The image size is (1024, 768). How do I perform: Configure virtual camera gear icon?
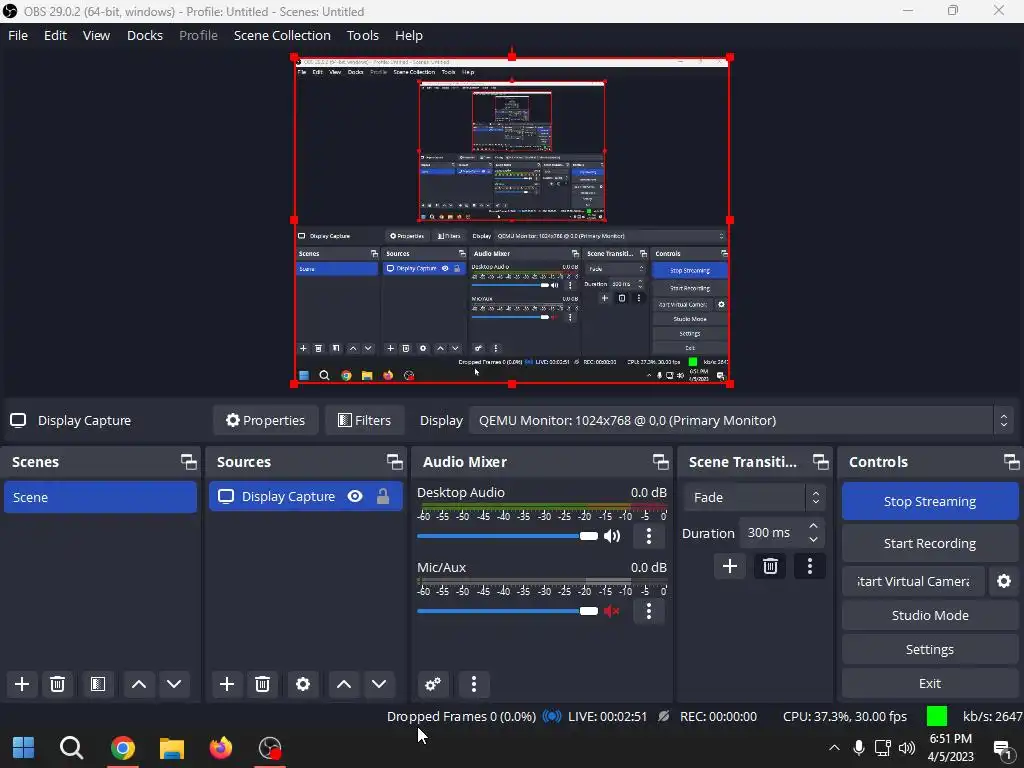click(x=1004, y=581)
